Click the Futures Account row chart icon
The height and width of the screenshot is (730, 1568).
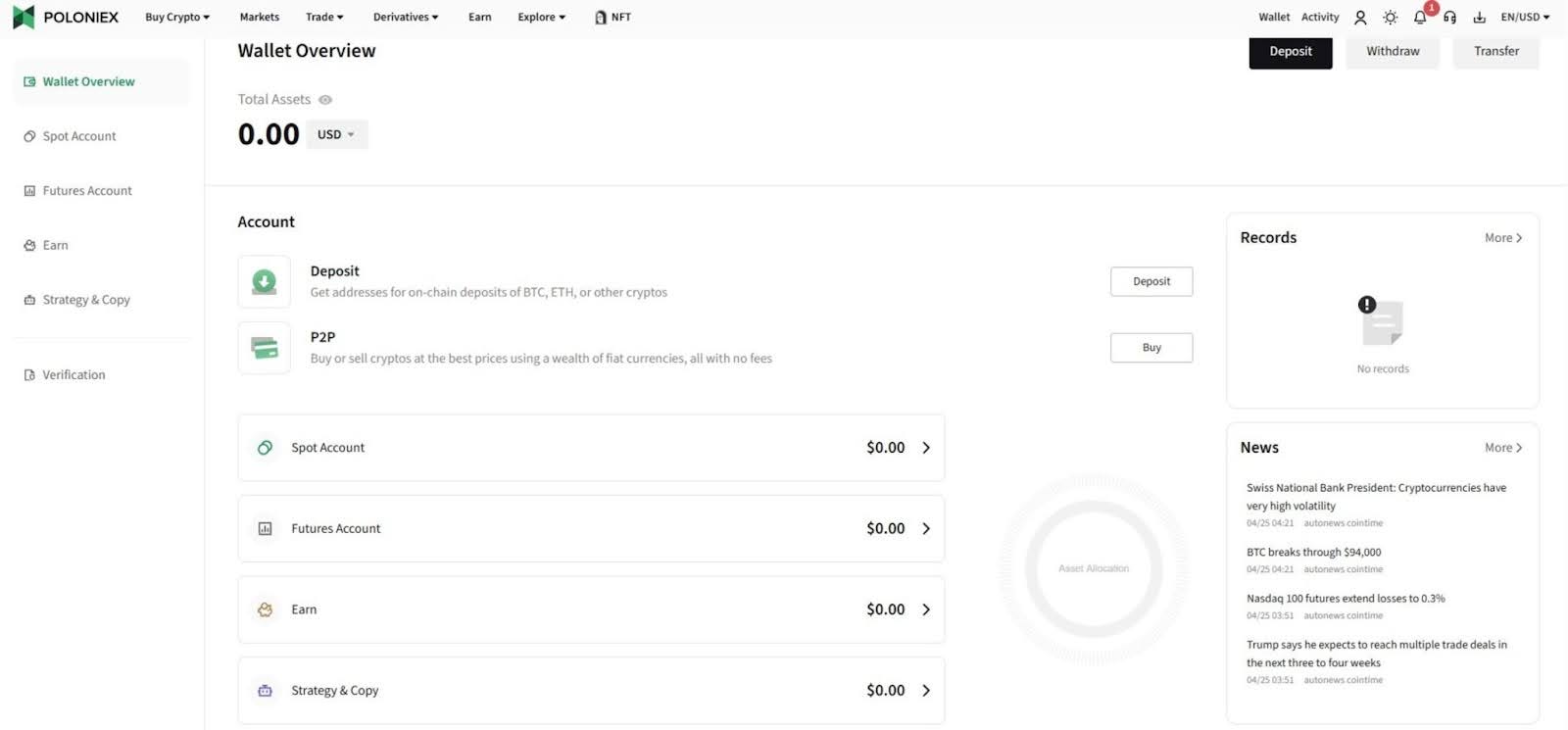(x=265, y=529)
